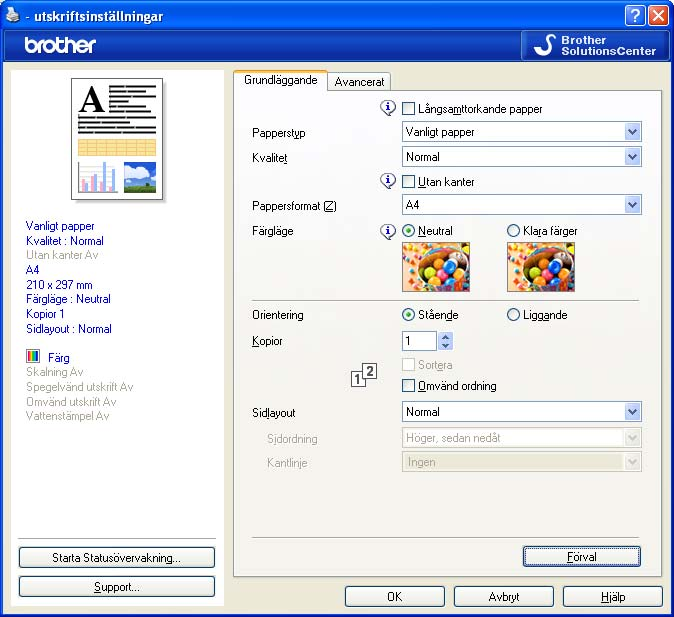
Task: Click summary text 'Kopior 1'
Action: point(45,314)
